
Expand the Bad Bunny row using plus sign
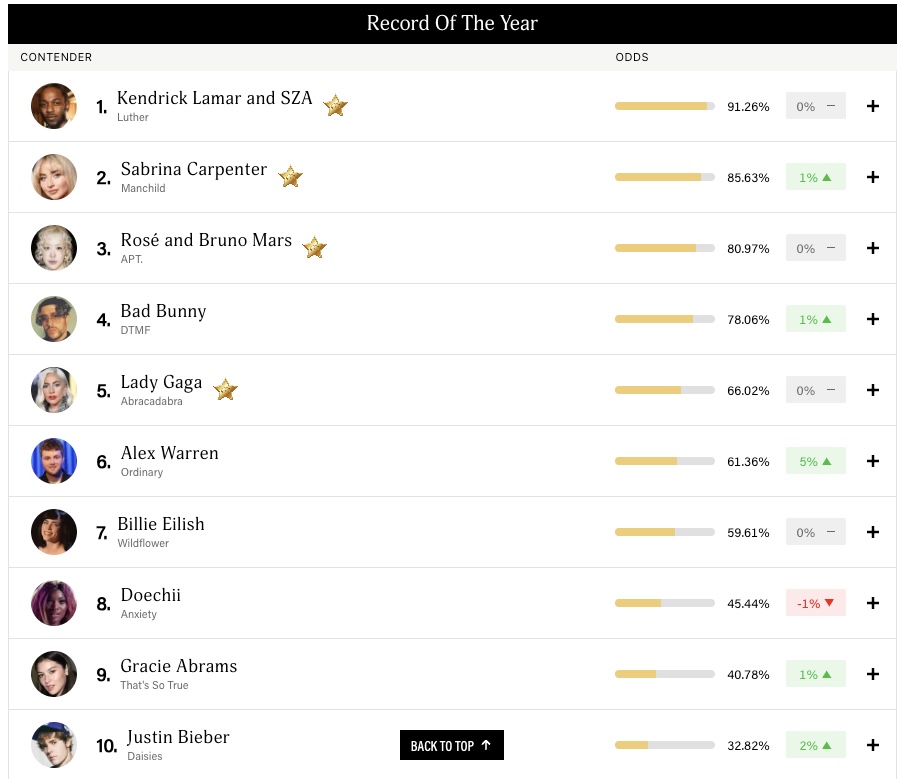tap(872, 319)
